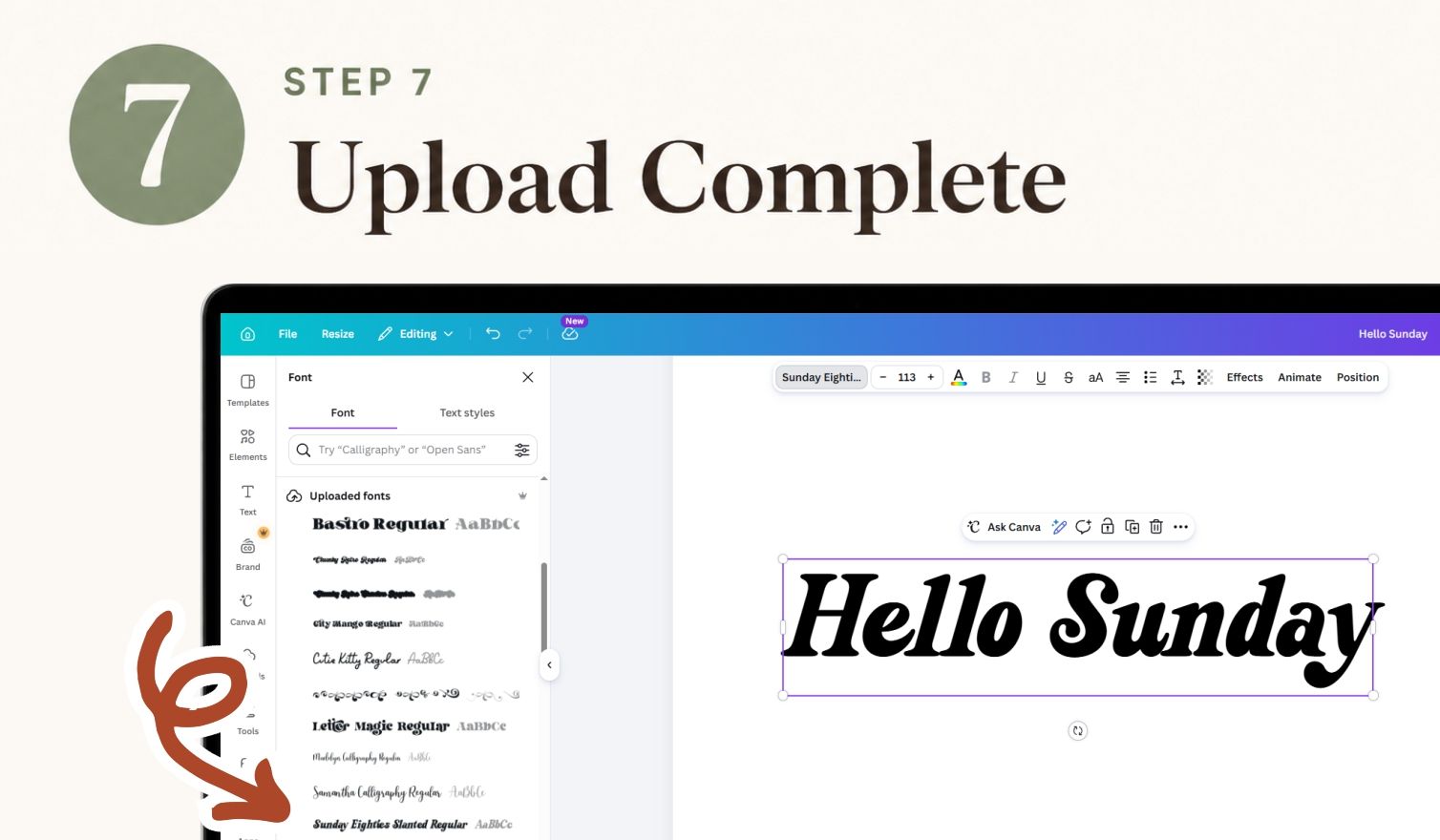Open the Animate options
Viewport: 1440px width, 840px height.
coord(1300,377)
